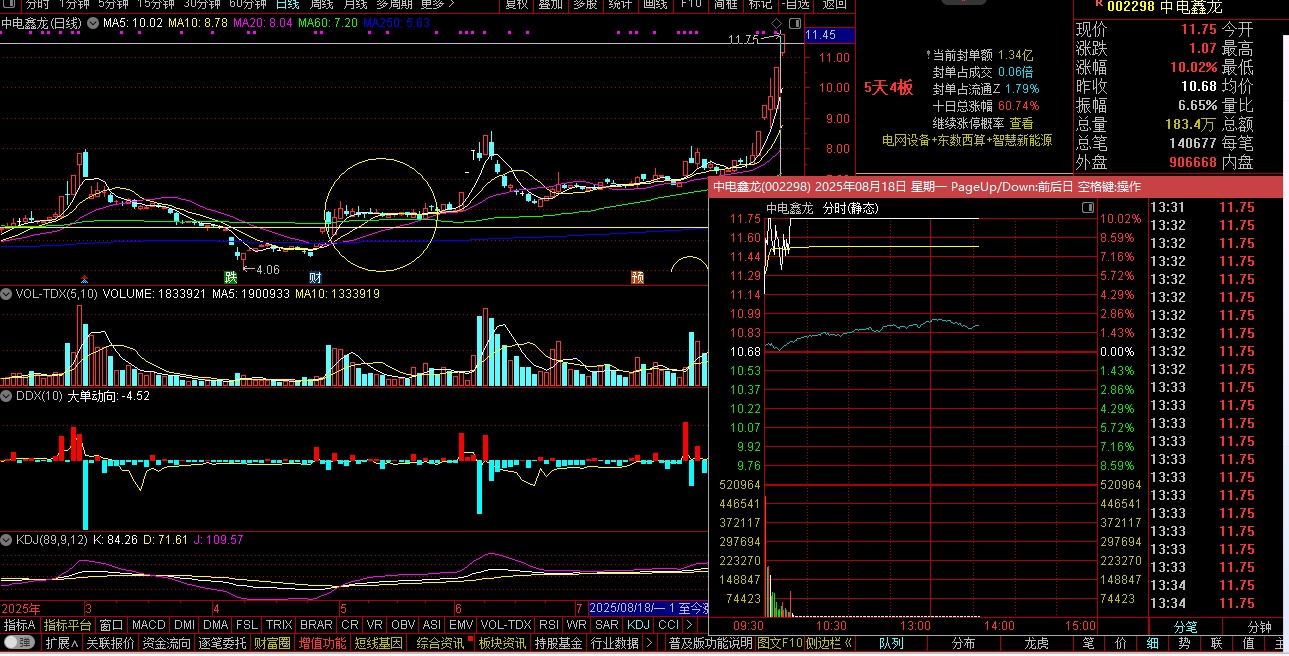Click the 普及版功能说明 button
Screen dimensions: 1289x656
tap(710, 643)
